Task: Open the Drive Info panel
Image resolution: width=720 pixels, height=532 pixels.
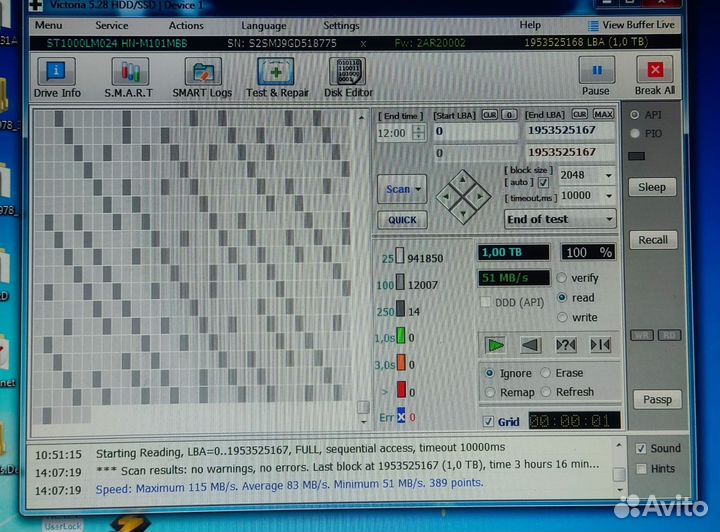Action: [57, 77]
